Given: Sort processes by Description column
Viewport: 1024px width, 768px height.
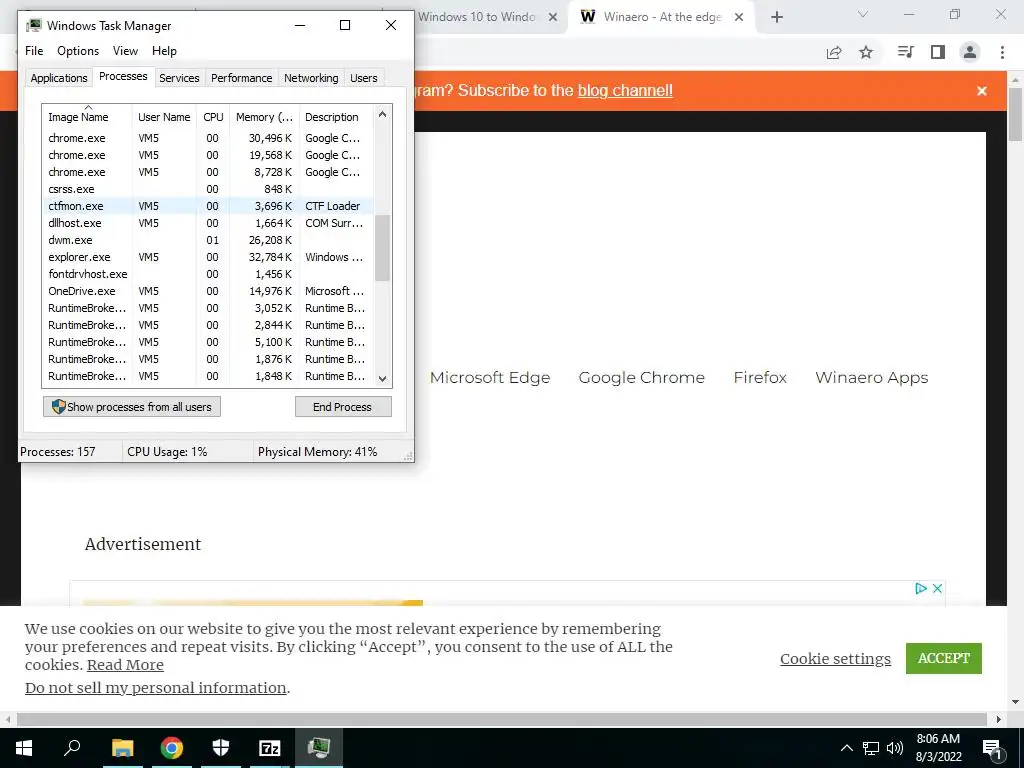Looking at the screenshot, I should (336, 117).
